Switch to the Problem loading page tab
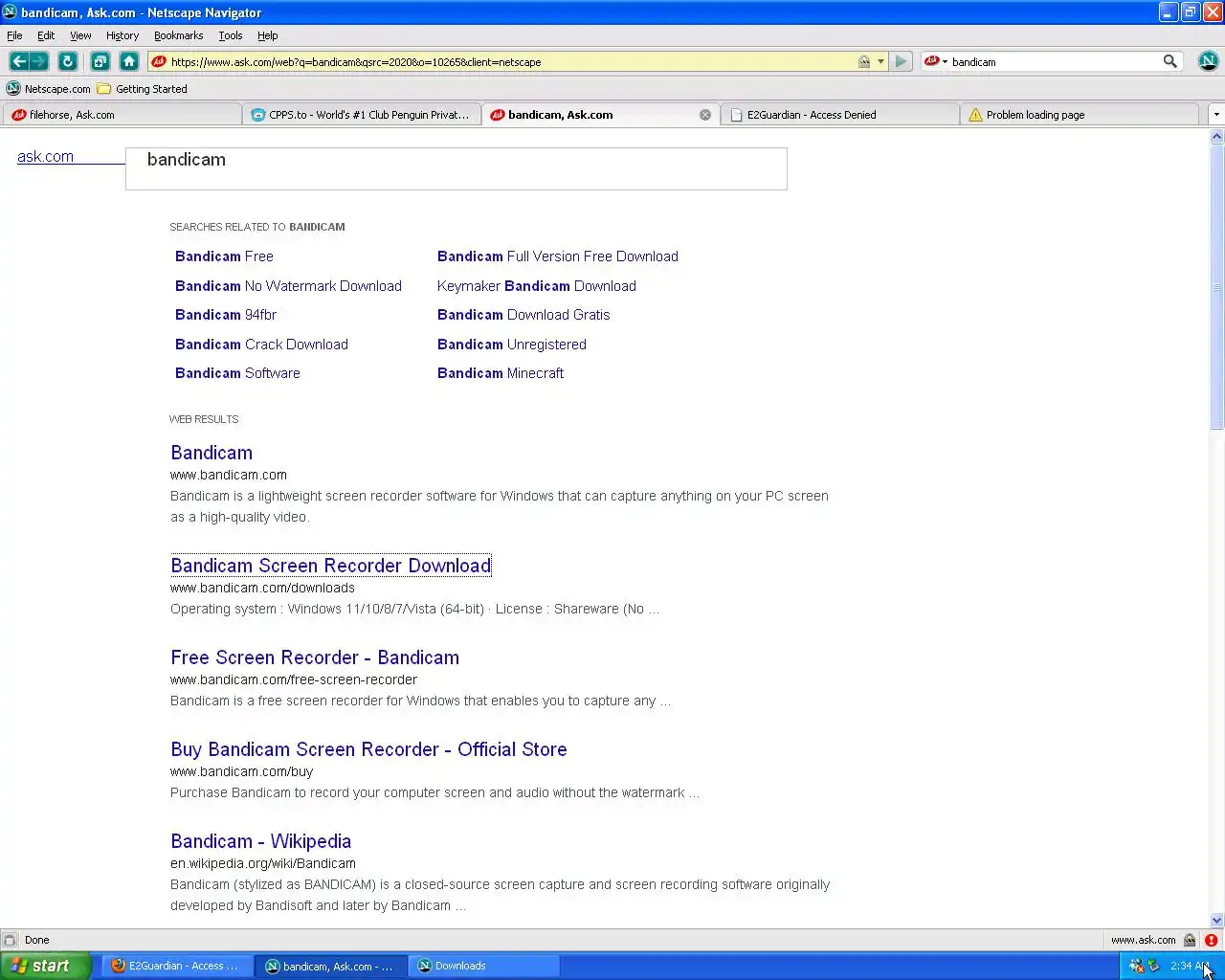The height and width of the screenshot is (980, 1225). 1079,115
